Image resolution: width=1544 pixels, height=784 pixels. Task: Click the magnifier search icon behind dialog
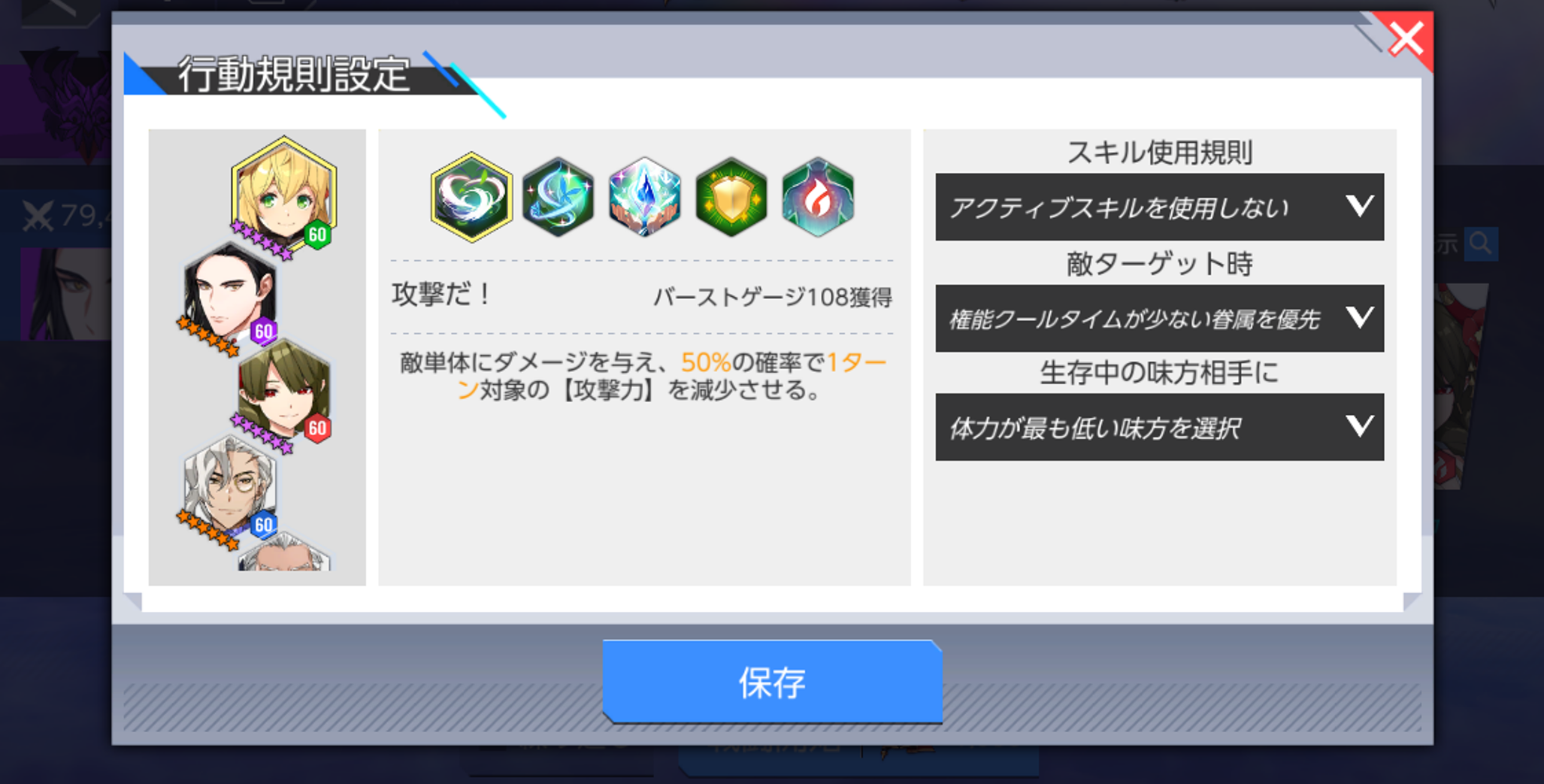click(1481, 244)
